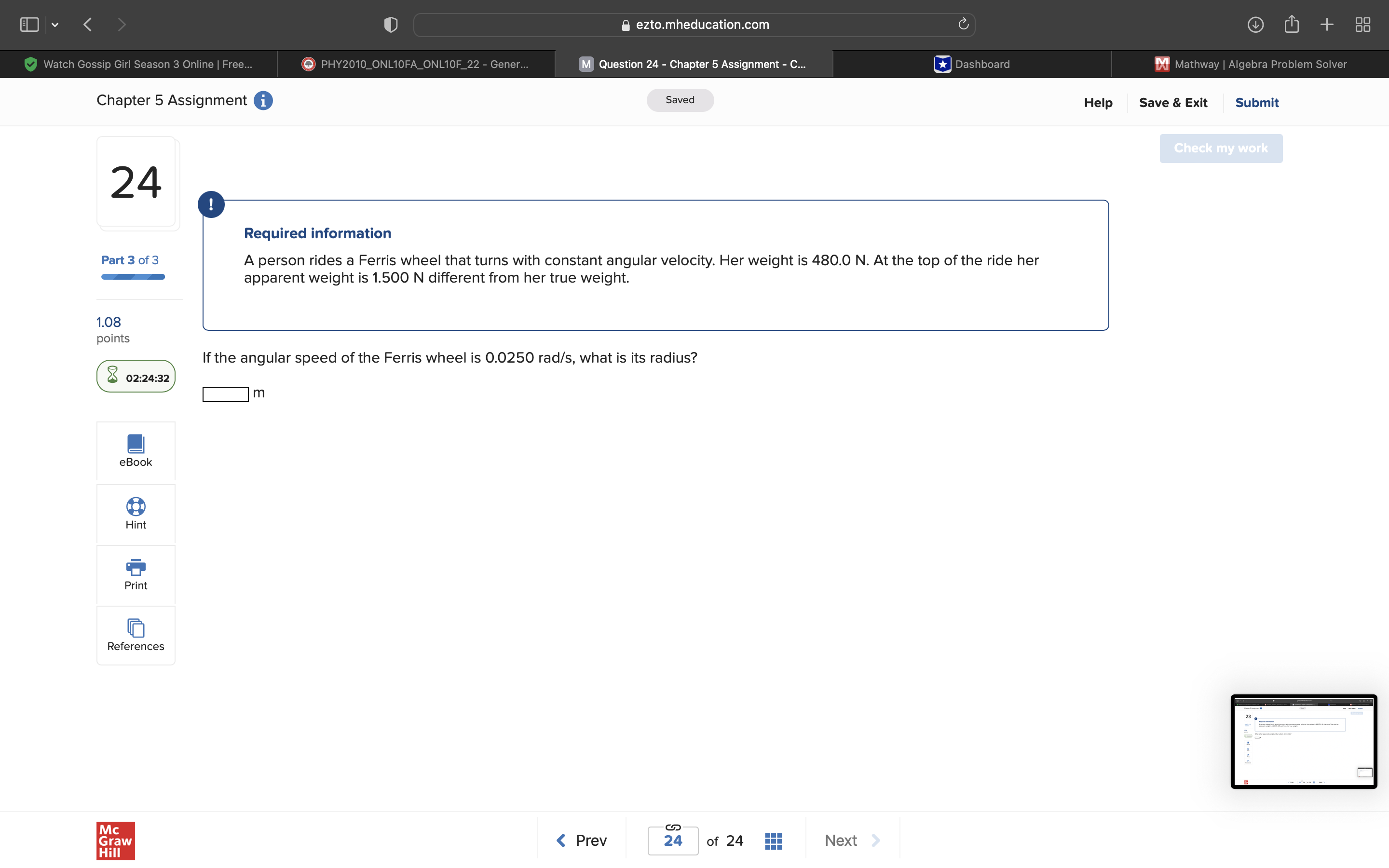This screenshot has height=868, width=1389.
Task: Click the Chapter 5 Assignment info icon
Action: tap(263, 100)
